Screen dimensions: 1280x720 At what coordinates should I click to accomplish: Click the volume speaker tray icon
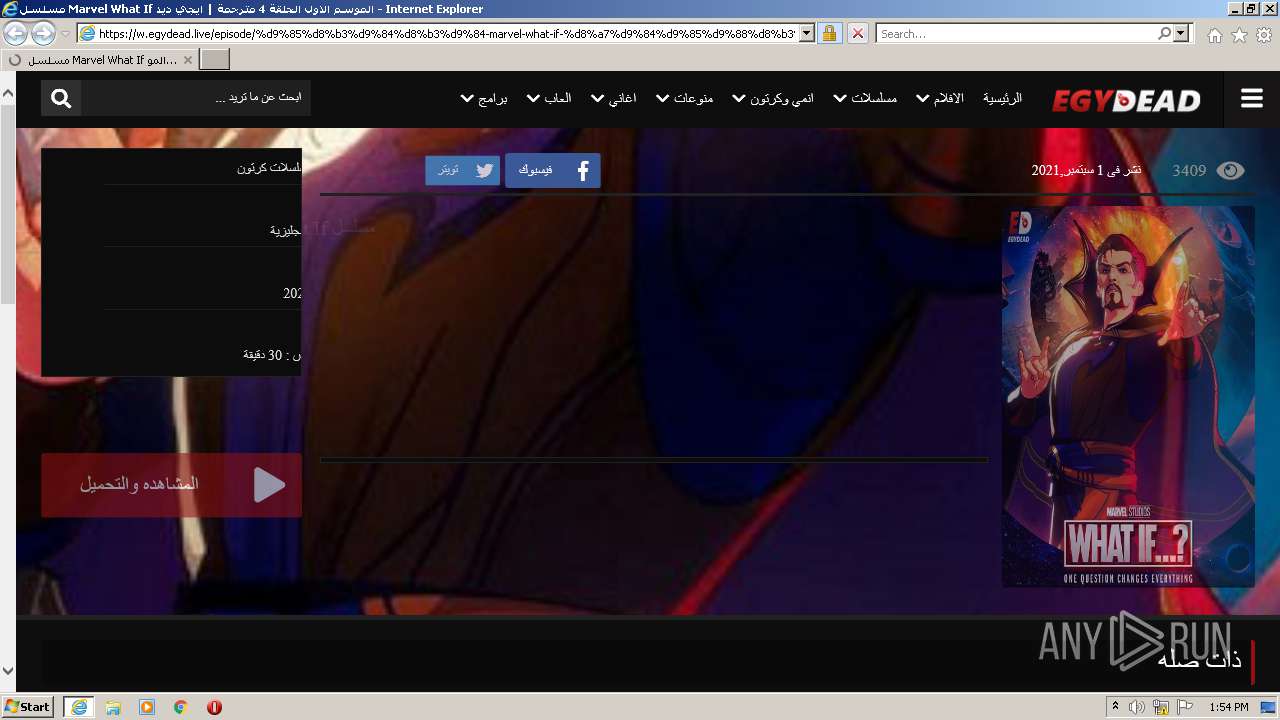pos(1137,707)
